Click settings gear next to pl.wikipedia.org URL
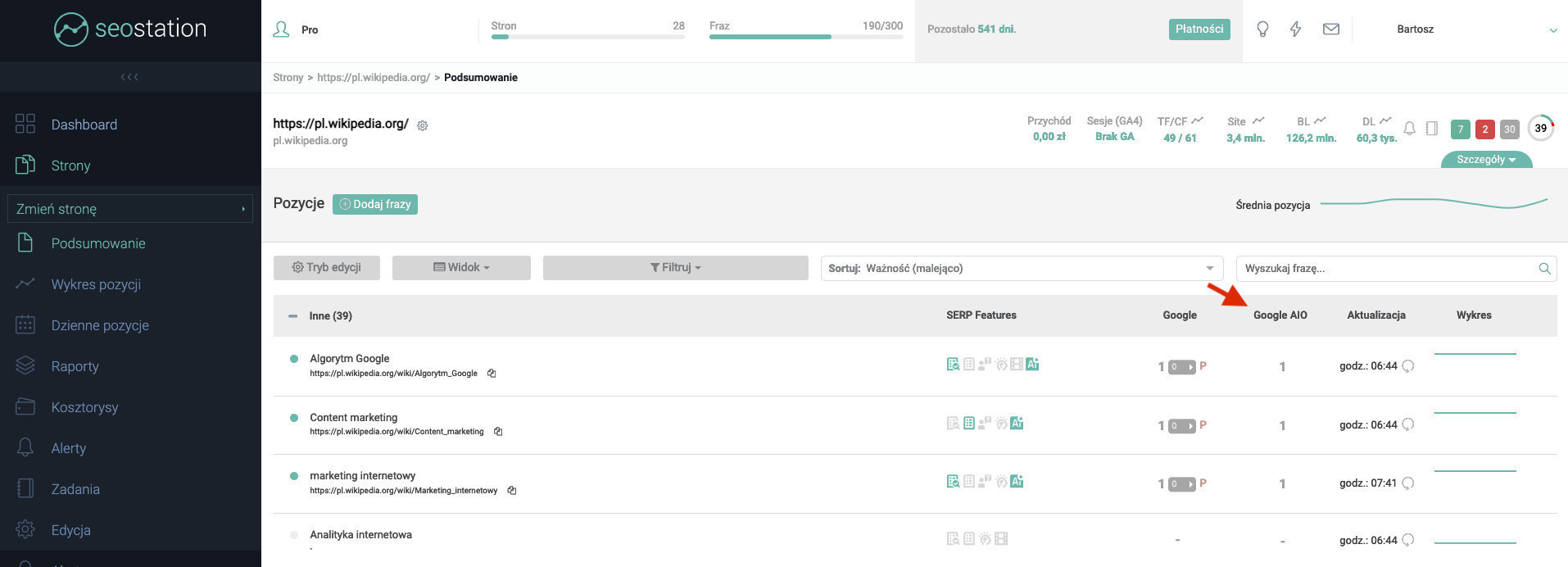The image size is (1568, 567). (423, 125)
